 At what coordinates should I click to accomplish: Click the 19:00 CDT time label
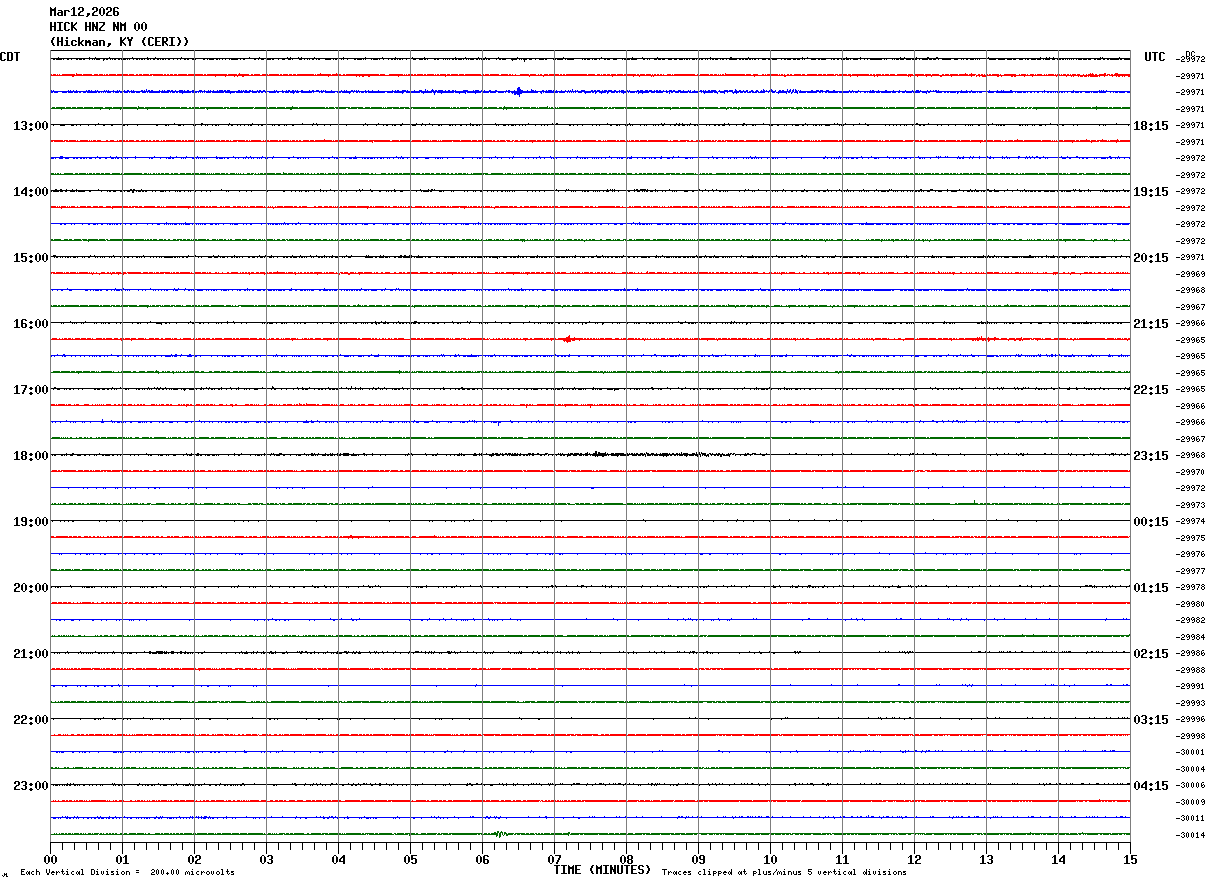pyautogui.click(x=31, y=522)
